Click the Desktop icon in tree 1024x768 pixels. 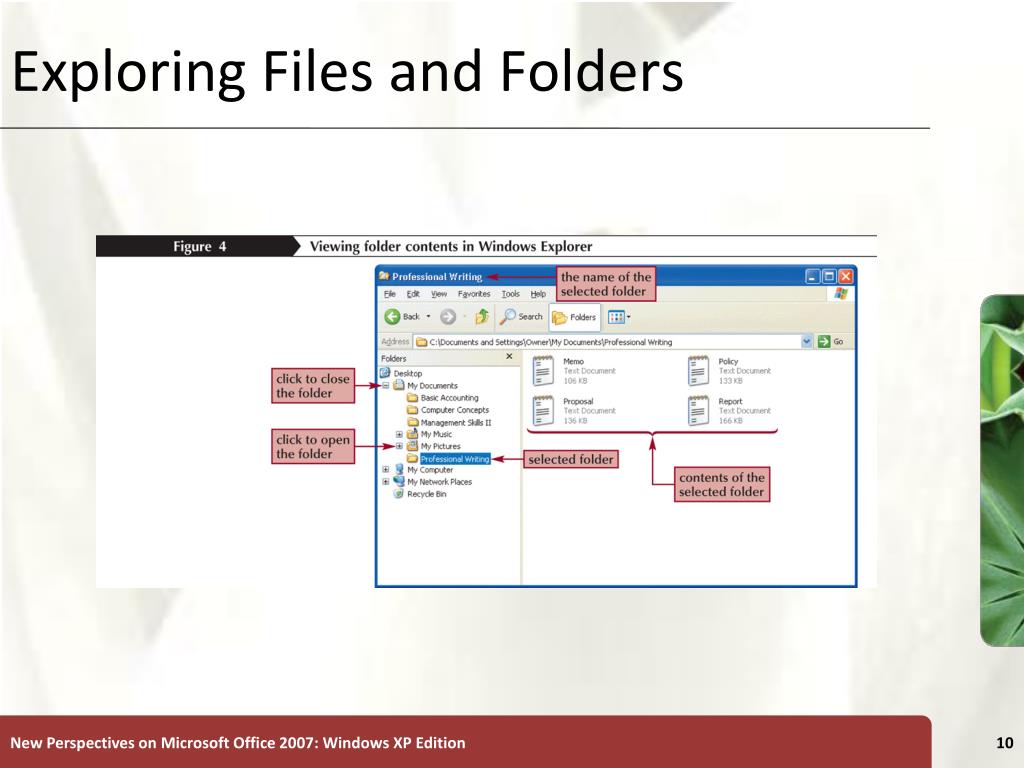(385, 373)
